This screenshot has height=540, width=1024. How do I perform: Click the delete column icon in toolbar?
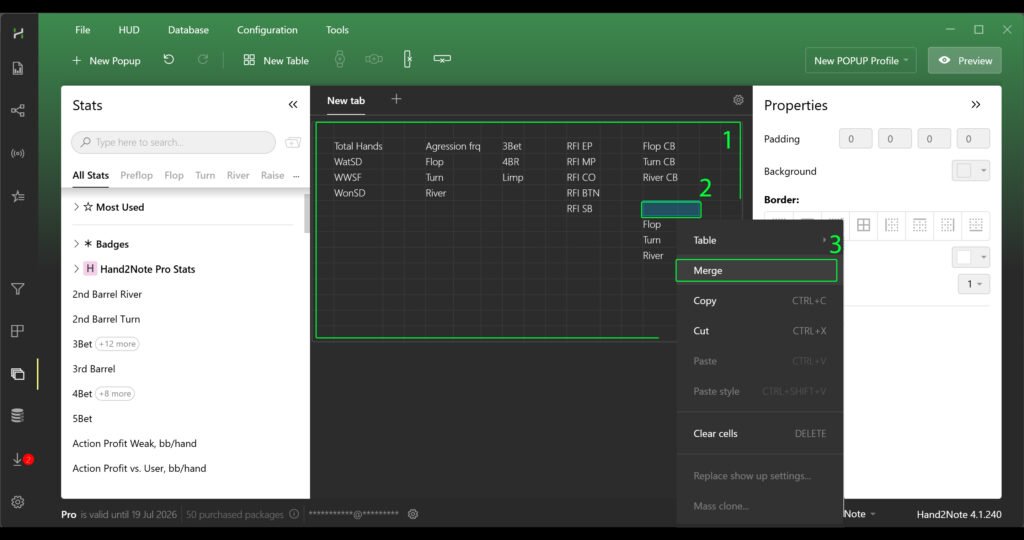(x=407, y=60)
